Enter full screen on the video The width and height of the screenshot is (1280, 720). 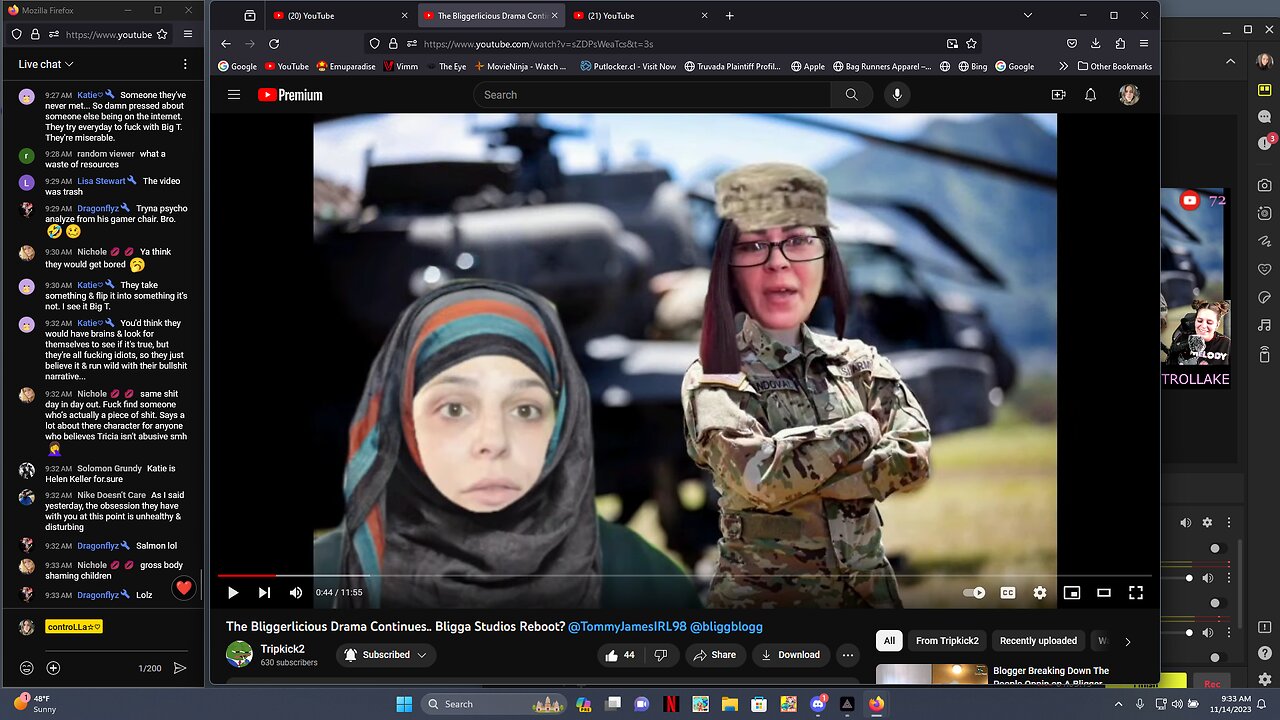coord(1136,593)
